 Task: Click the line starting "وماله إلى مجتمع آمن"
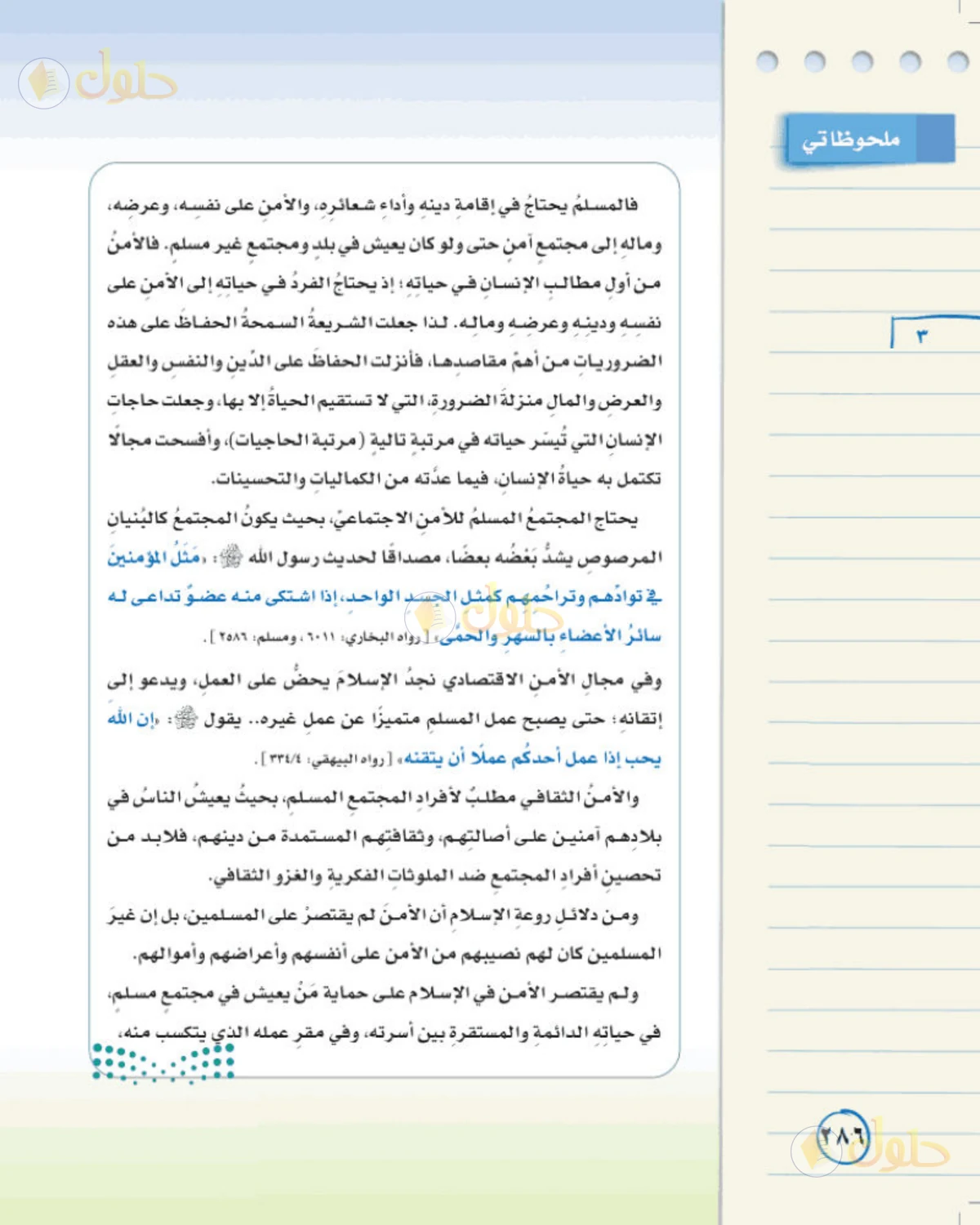click(384, 244)
